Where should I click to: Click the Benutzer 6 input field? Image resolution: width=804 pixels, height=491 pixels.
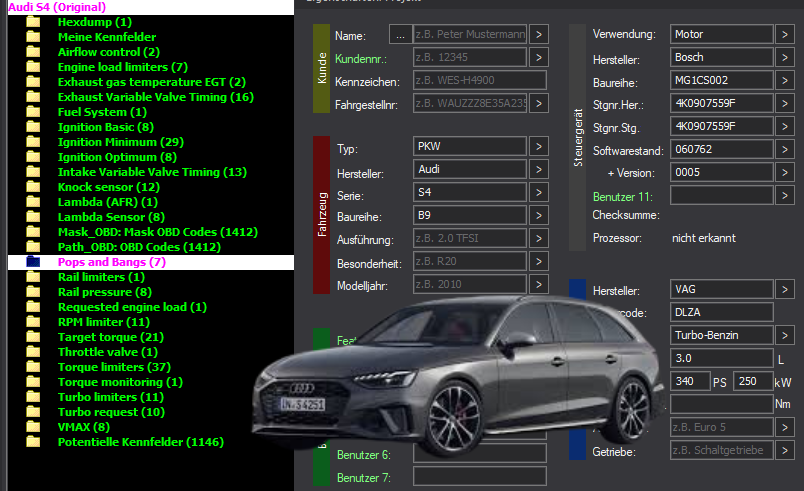tap(480, 453)
